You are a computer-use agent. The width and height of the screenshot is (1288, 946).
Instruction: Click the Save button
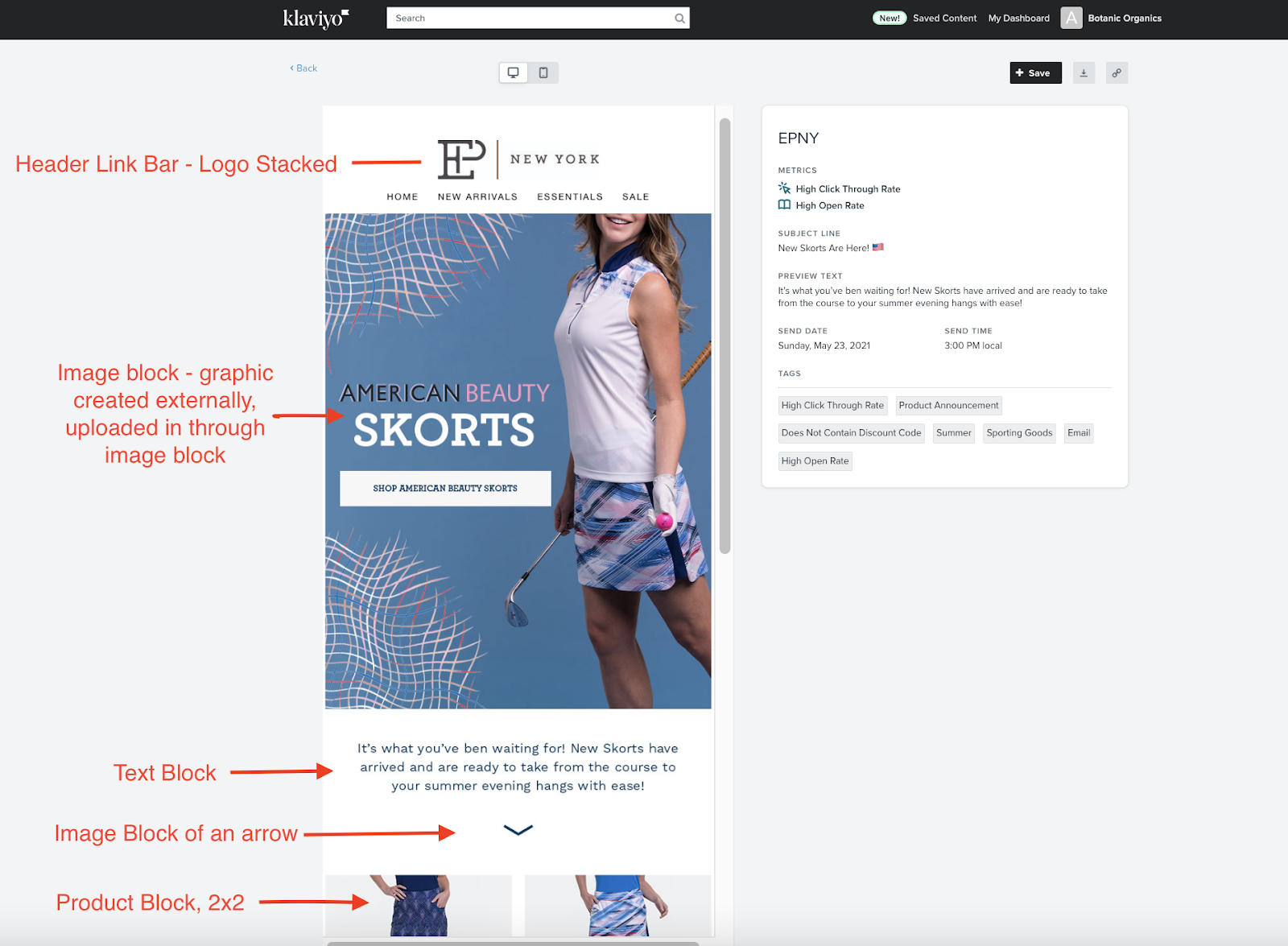1035,72
